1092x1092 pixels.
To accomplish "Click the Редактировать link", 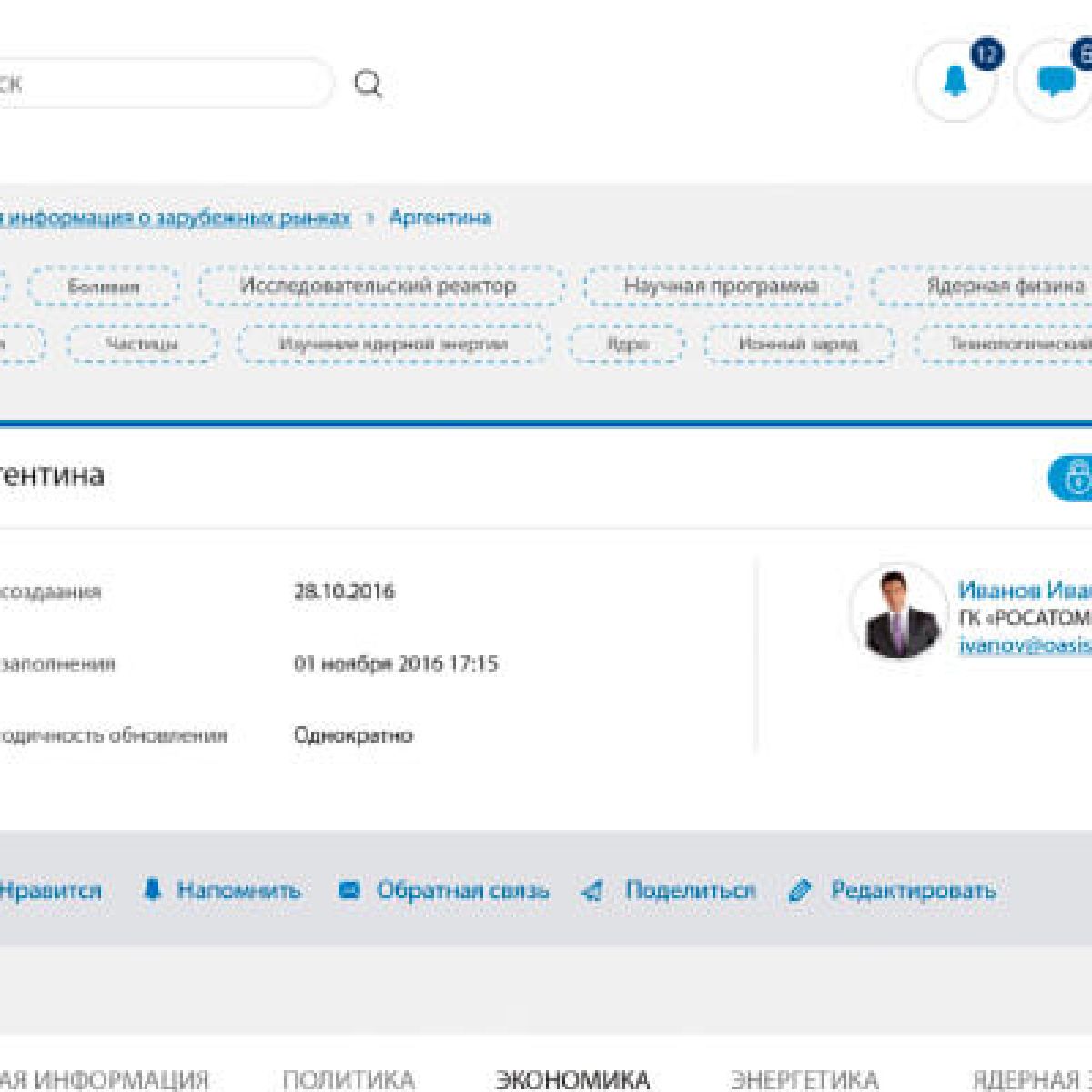I will [914, 890].
